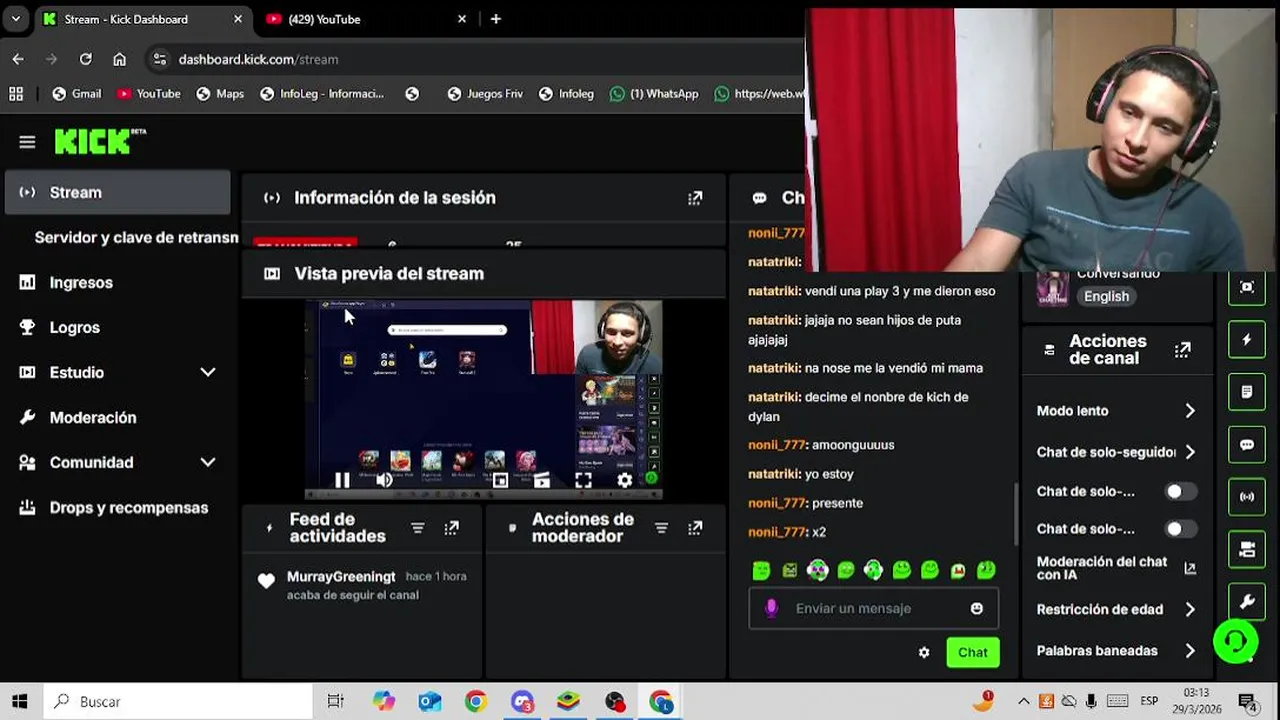The image size is (1280, 720).
Task: Open Chat de solo-seguidores options
Action: click(1116, 452)
